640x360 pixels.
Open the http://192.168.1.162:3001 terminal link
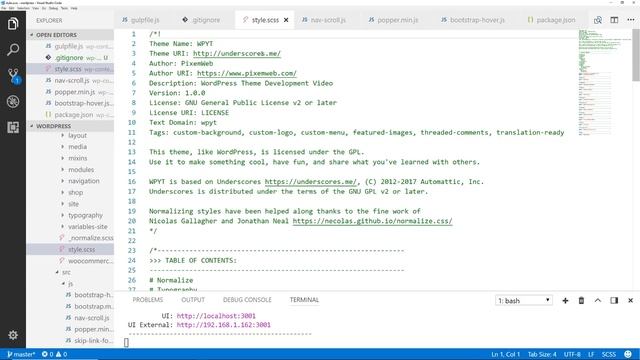(x=224, y=325)
